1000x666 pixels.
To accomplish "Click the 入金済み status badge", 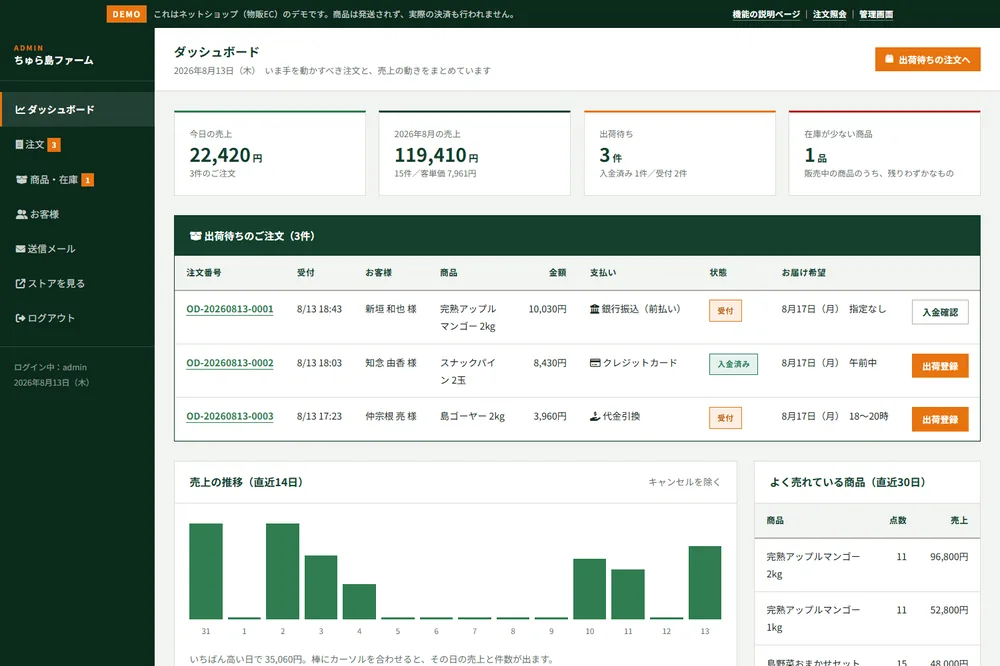I will (x=733, y=364).
